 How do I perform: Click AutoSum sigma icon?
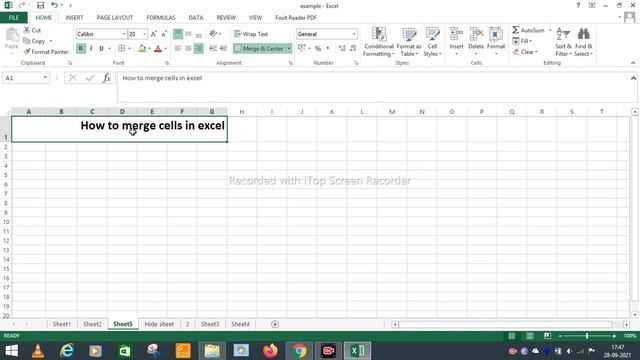tap(516, 30)
